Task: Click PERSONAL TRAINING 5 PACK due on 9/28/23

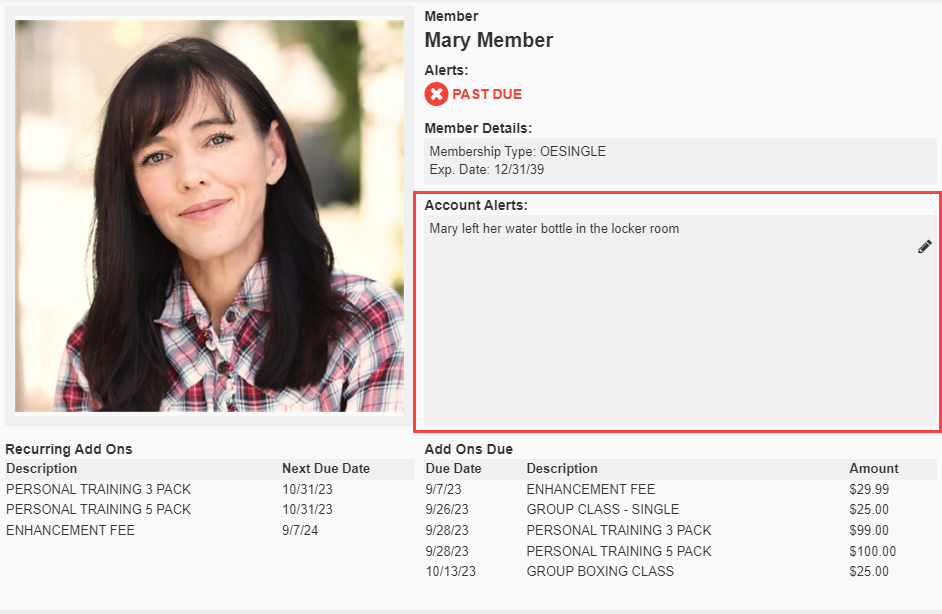Action: [x=619, y=552]
